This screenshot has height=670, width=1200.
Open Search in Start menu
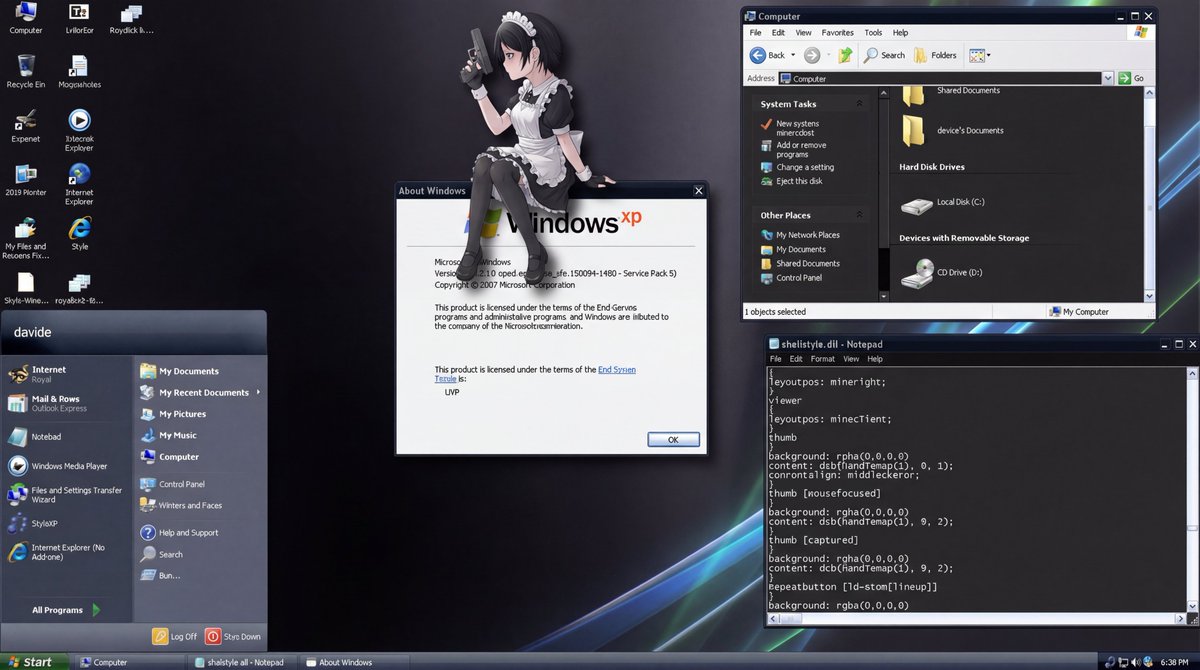162,554
